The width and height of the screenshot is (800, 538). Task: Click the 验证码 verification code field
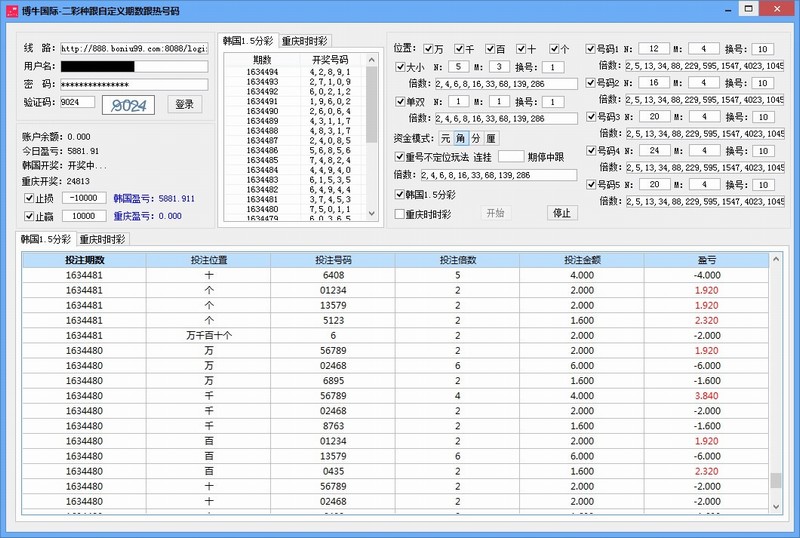point(78,102)
